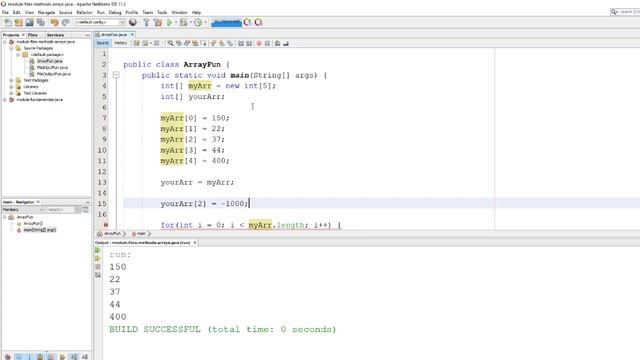The width and height of the screenshot is (640, 360).
Task: Click the New Project toolbar icon
Action: click(x=19, y=22)
